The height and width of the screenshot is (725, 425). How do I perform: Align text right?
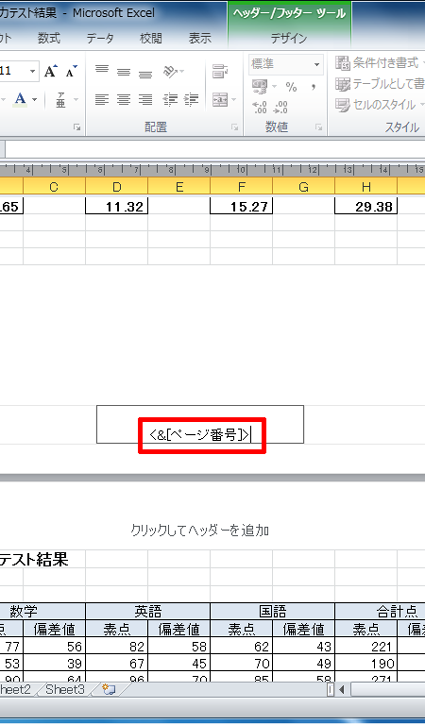pos(145,99)
